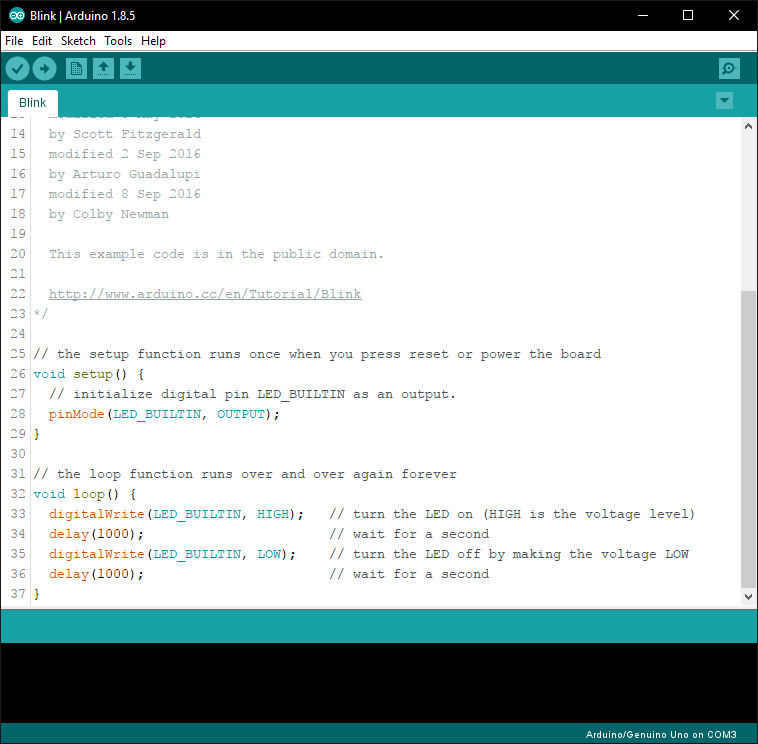Click 'by Colby Newman' comment line

coord(109,214)
